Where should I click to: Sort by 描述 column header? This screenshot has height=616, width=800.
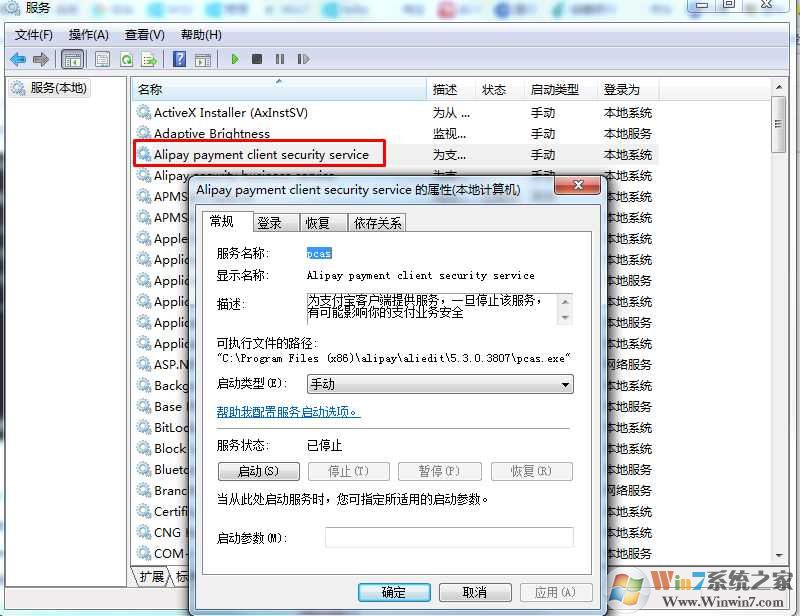pos(451,90)
